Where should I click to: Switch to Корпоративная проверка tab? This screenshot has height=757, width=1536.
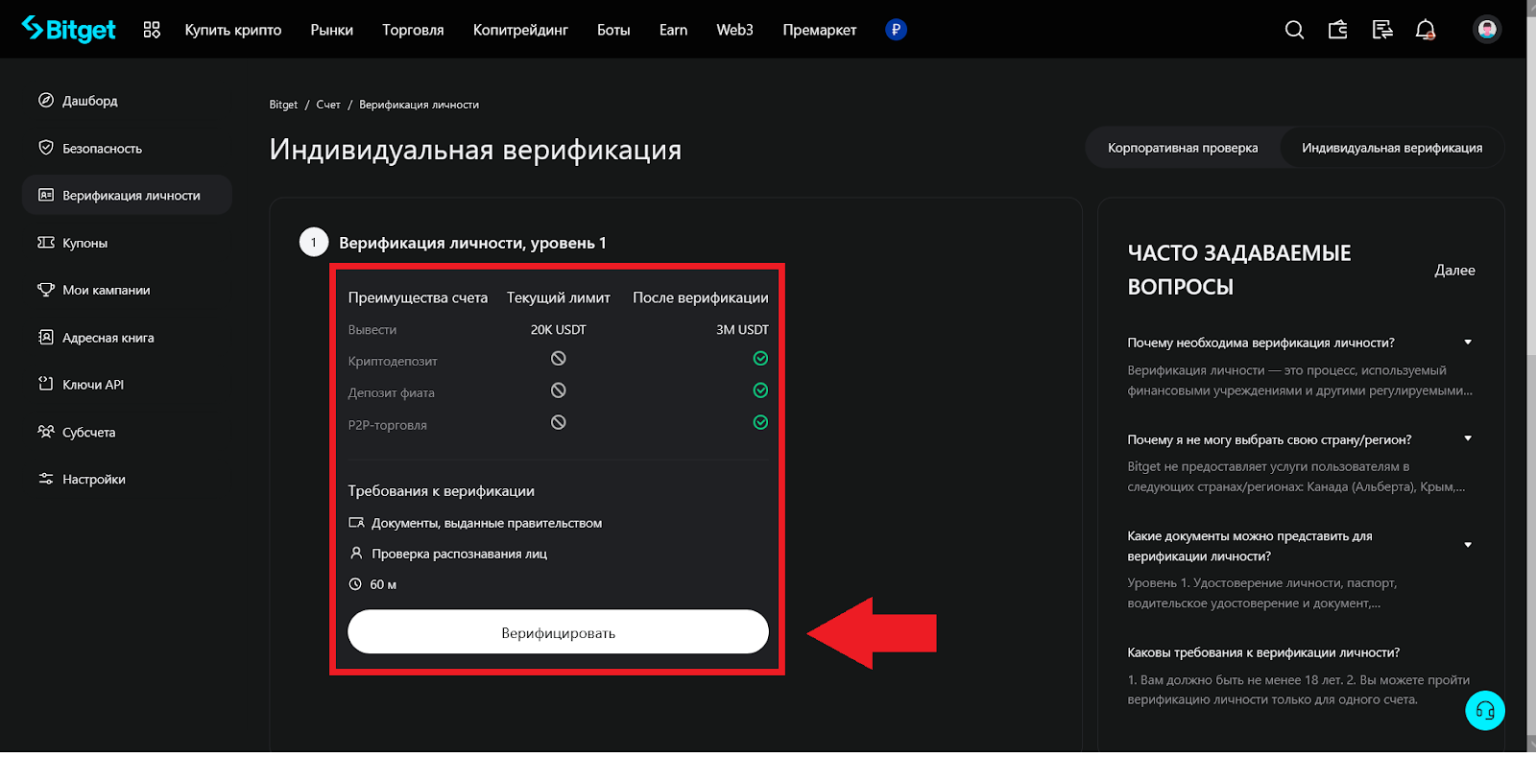[1182, 148]
